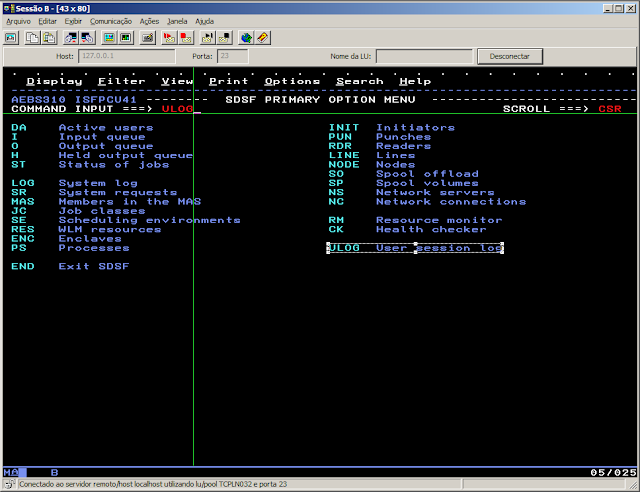The height and width of the screenshot is (492, 640).
Task: Open the Exibir menu
Action: [73, 21]
